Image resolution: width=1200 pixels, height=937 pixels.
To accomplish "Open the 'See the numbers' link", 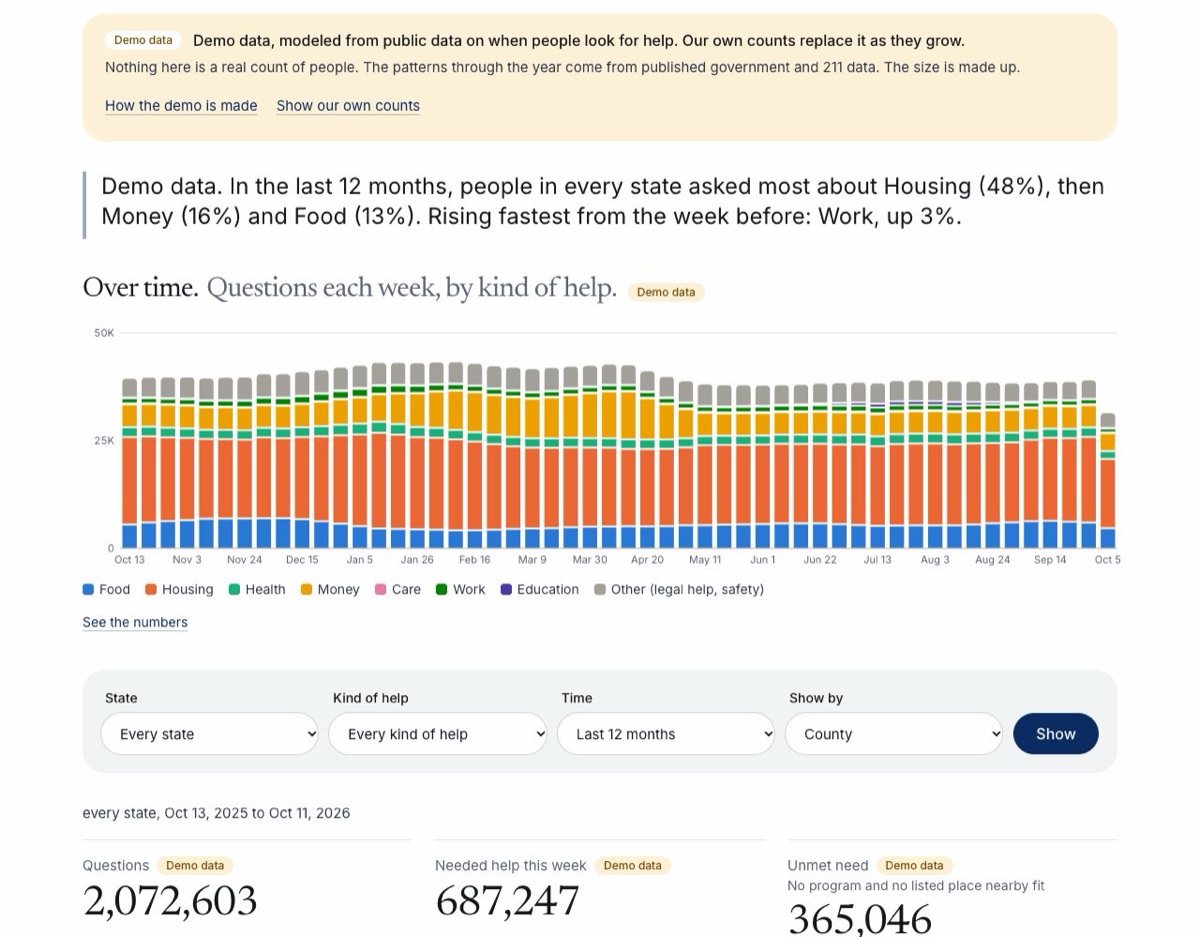I will 135,622.
